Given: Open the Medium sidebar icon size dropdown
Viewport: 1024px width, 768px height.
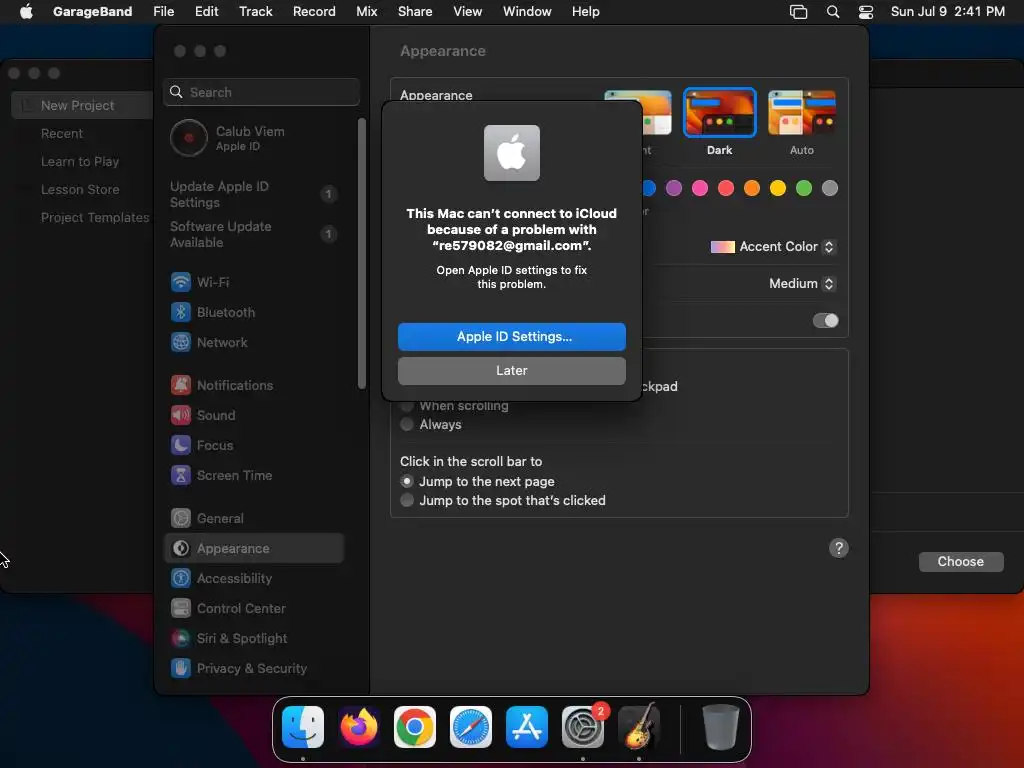Looking at the screenshot, I should [x=801, y=283].
